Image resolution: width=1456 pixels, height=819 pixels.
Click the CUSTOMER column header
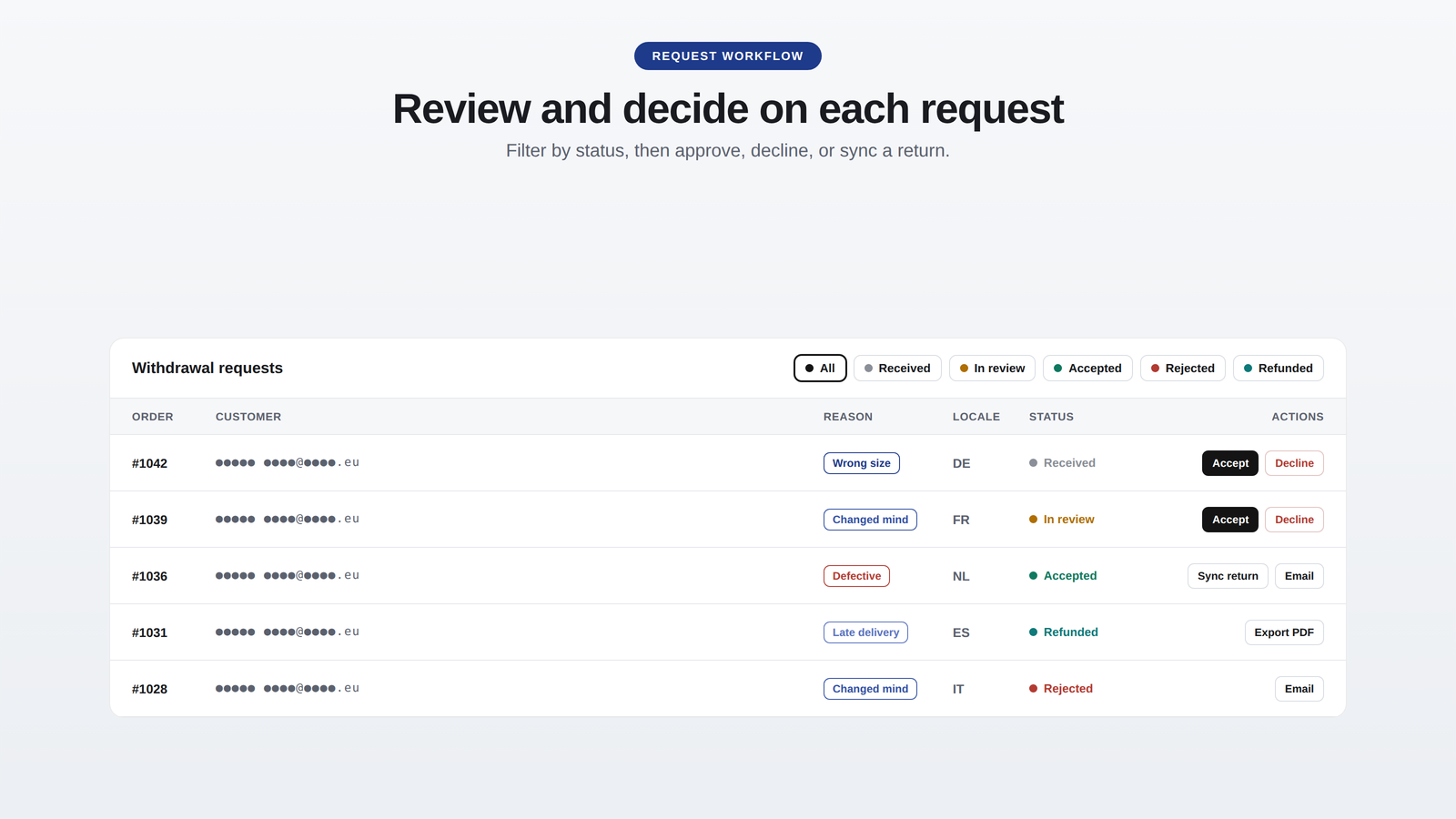(x=248, y=417)
